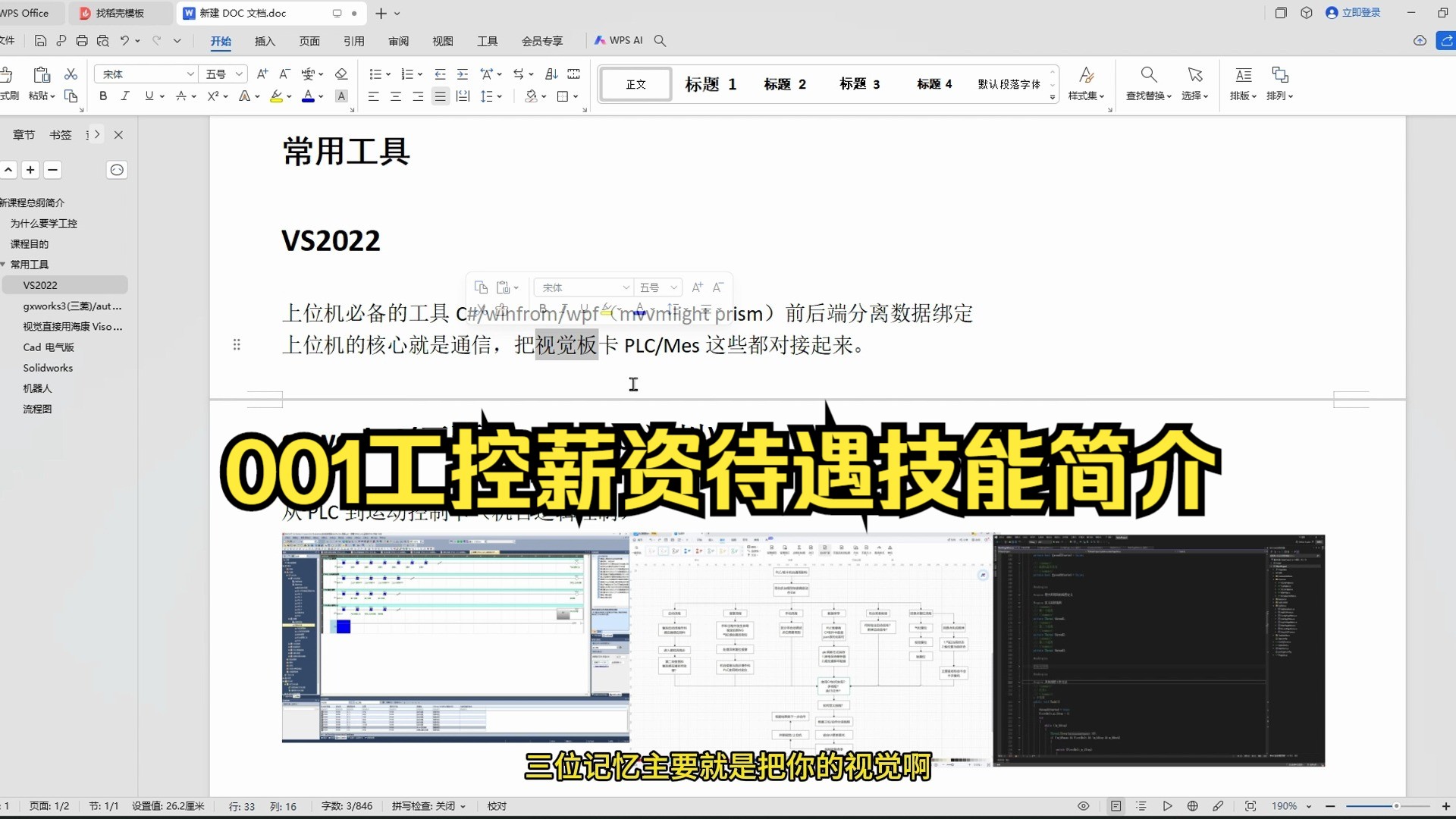Click the cloud upload icon top right
Screen dimensions: 1456x819
pyautogui.click(x=1420, y=41)
